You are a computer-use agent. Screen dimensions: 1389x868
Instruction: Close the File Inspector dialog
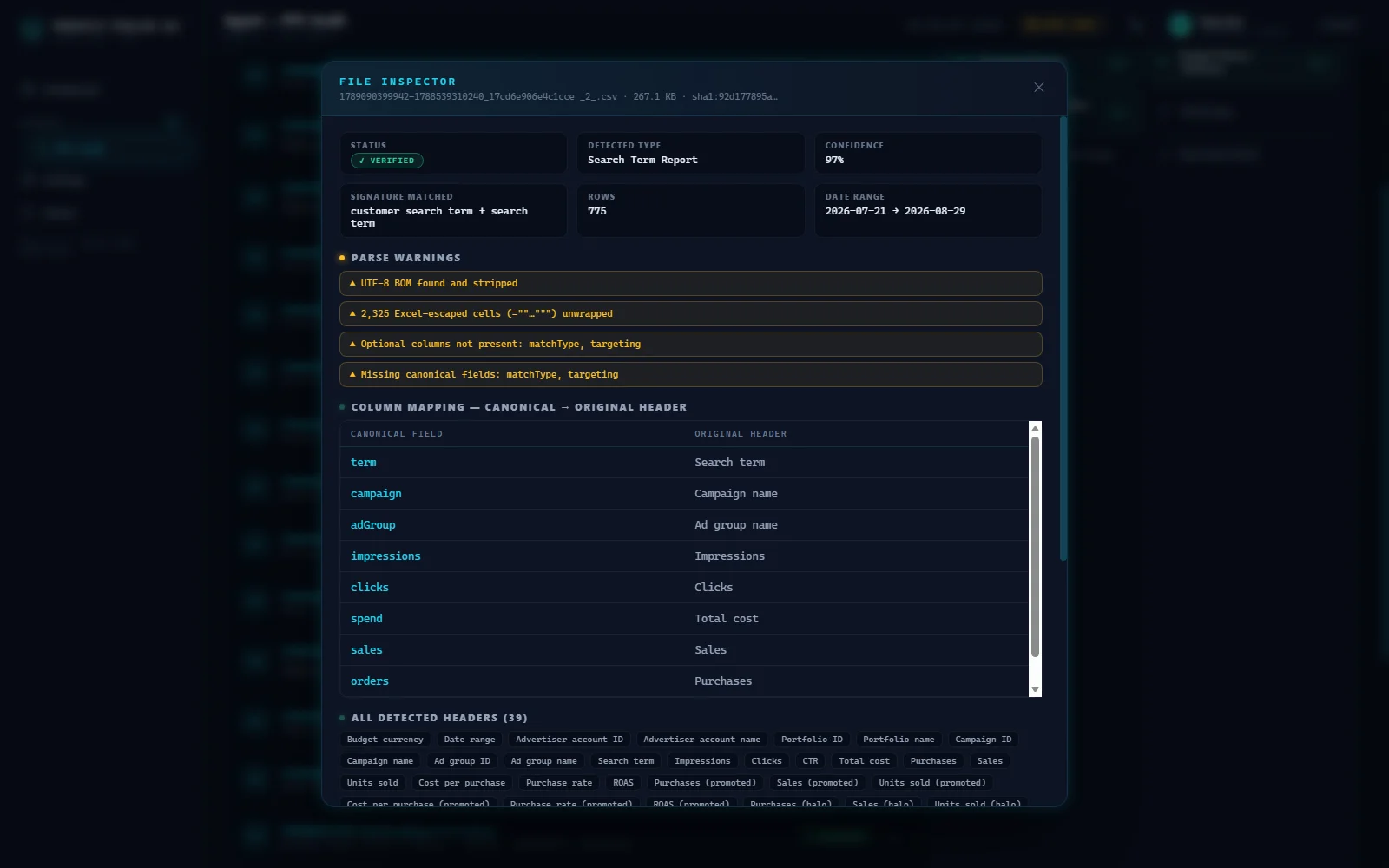(1038, 87)
